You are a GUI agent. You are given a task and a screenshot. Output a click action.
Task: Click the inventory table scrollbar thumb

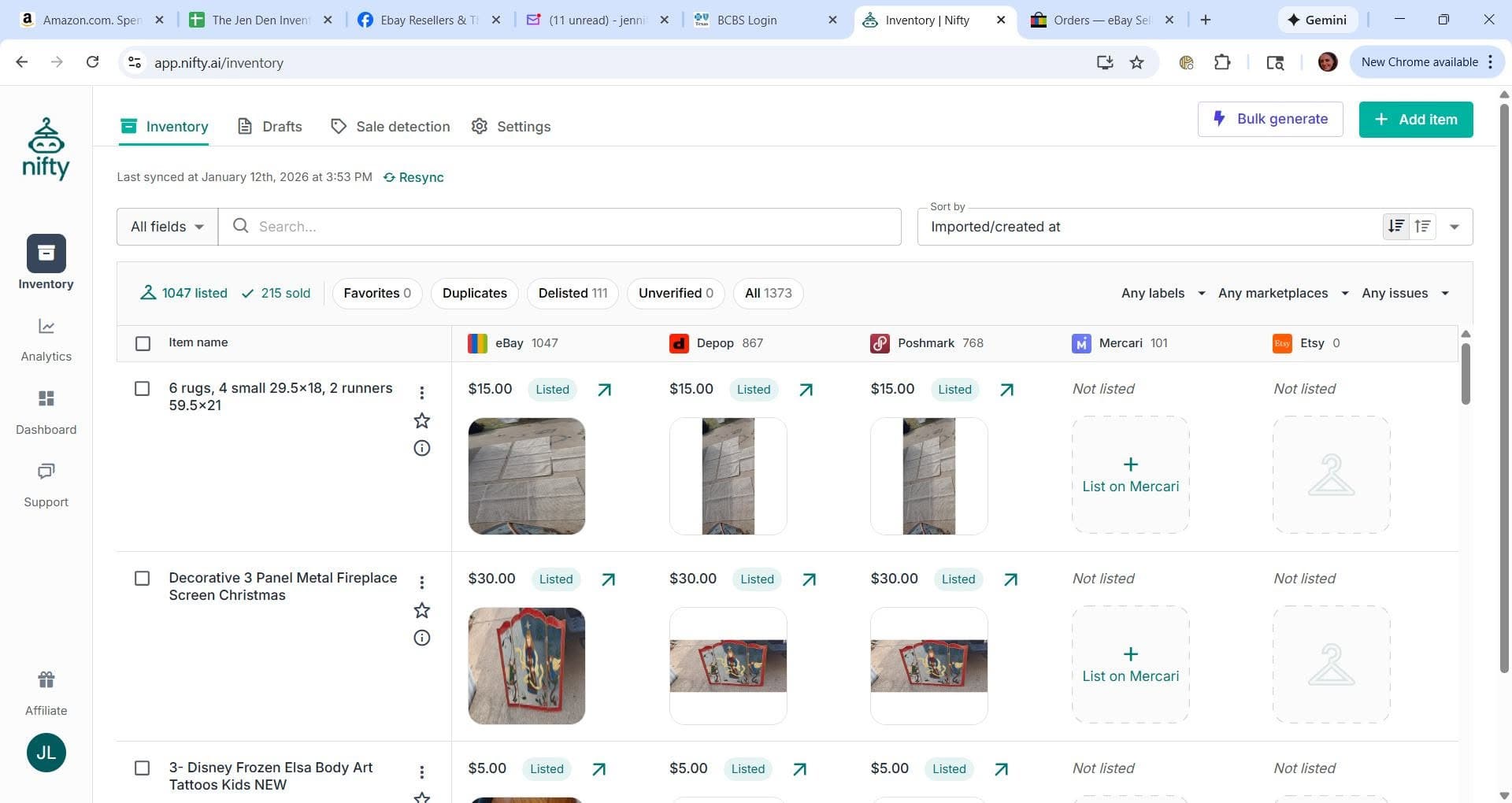tap(1466, 373)
